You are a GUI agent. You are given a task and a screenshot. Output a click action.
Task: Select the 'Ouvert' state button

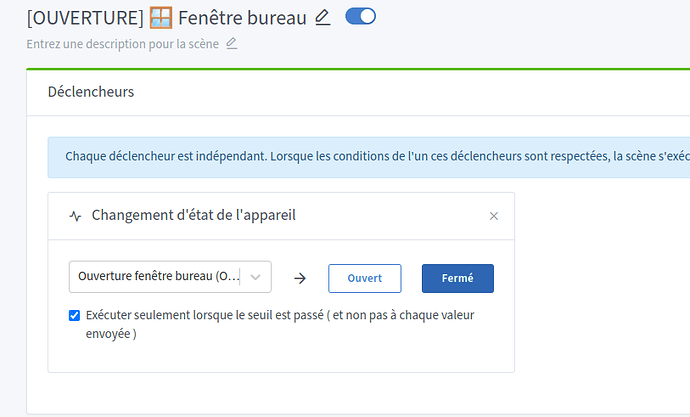pyautogui.click(x=364, y=278)
